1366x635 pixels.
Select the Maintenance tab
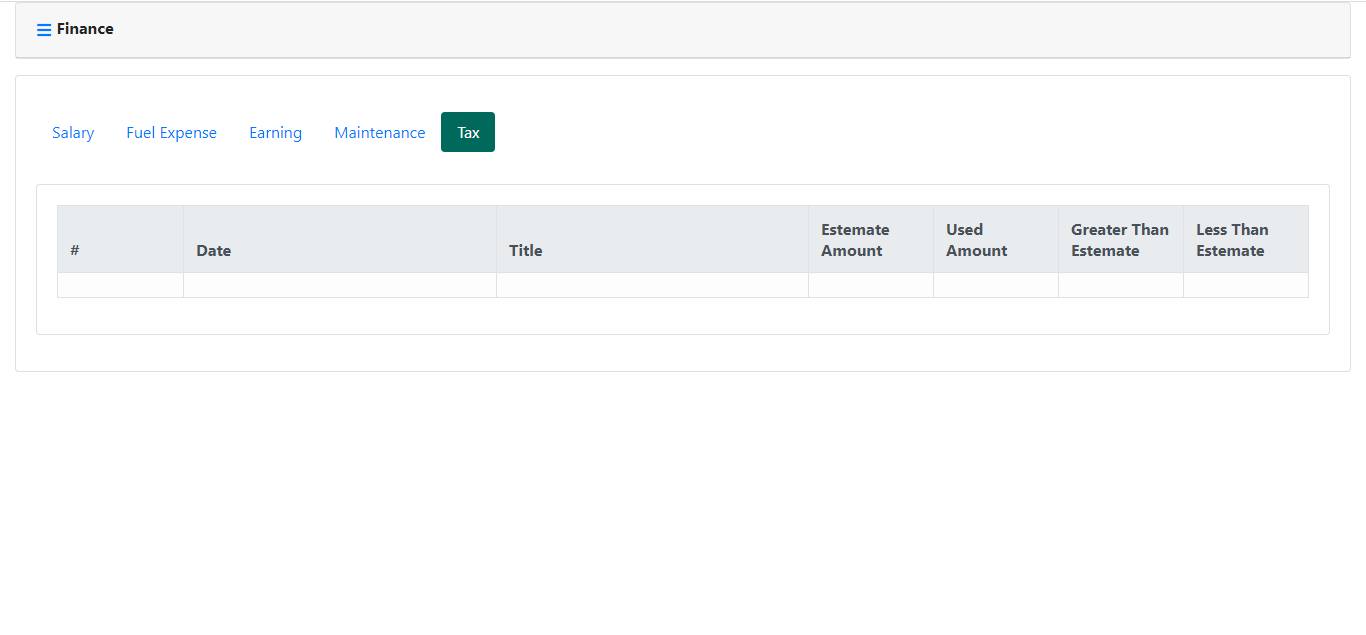coord(379,132)
